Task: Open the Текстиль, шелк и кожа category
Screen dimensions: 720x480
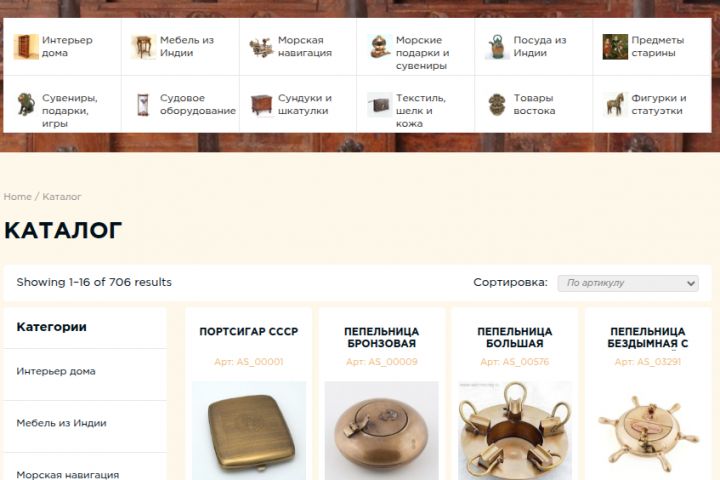Action: (416, 105)
